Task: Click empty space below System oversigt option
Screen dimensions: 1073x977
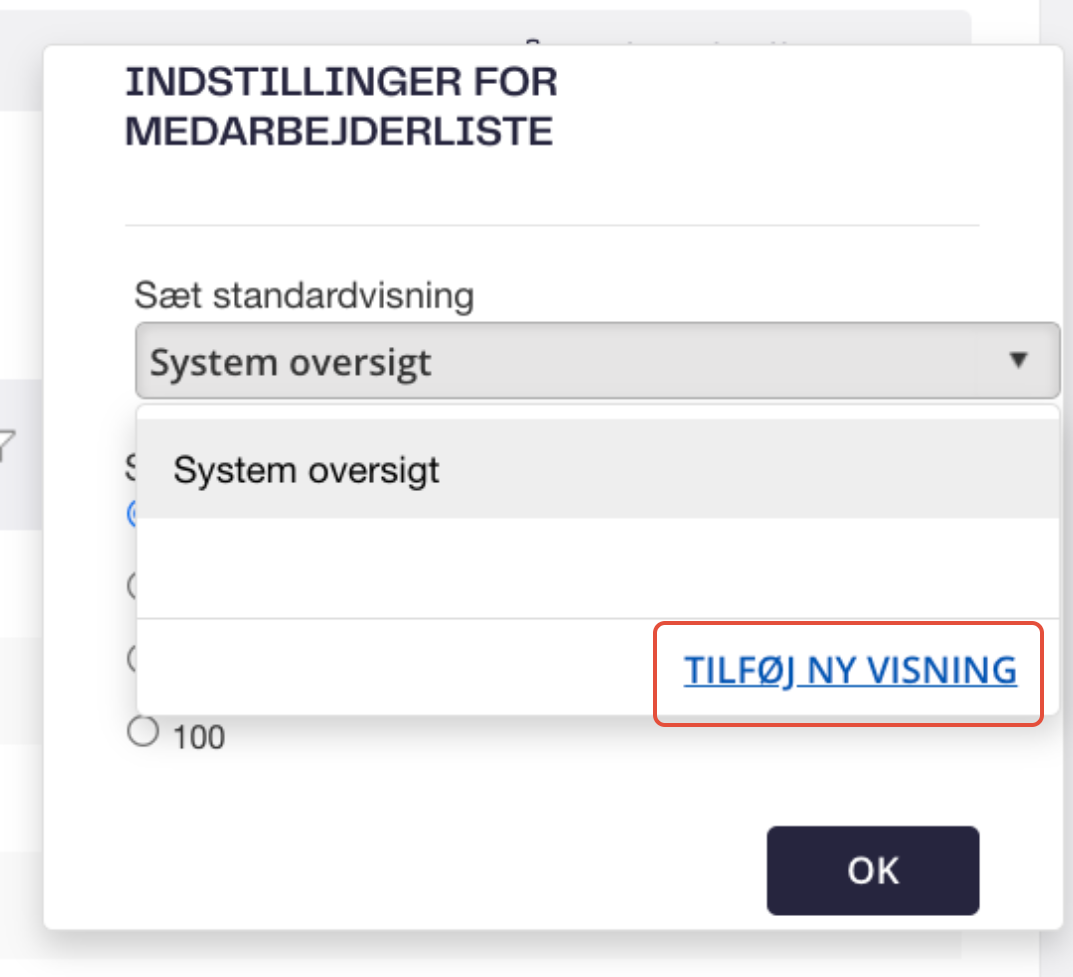Action: click(597, 568)
